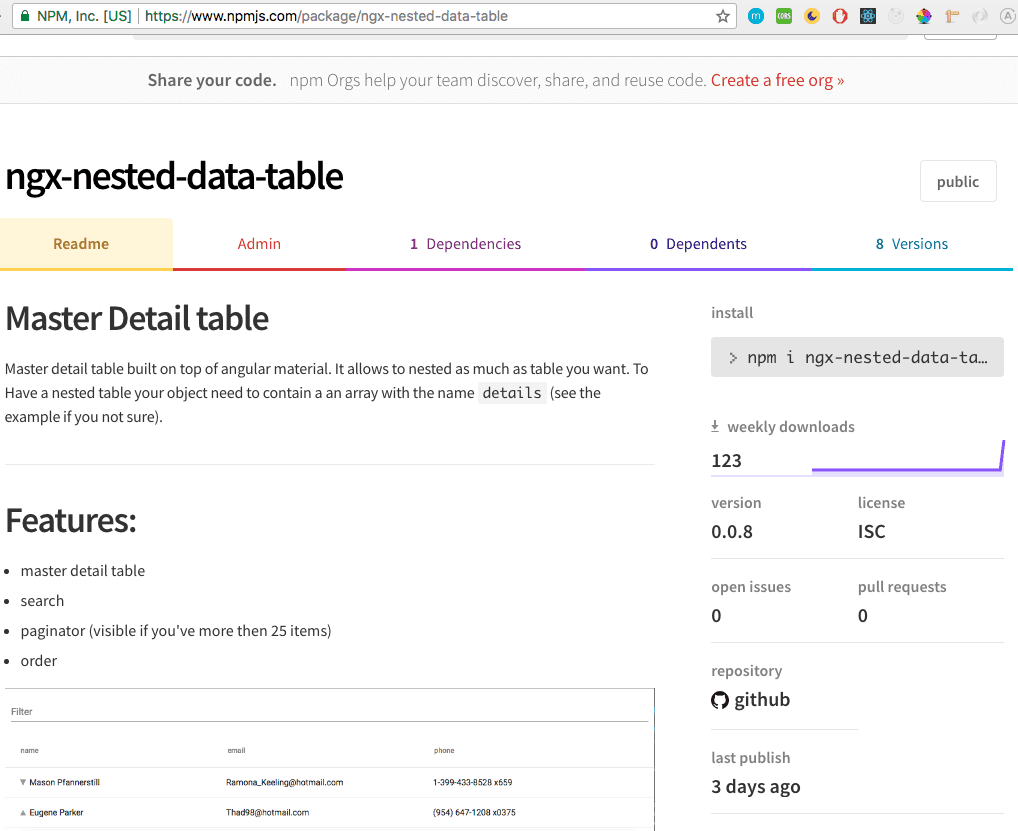Click phone (954) 647-1208 x0375
The image size is (1018, 831).
pos(474,813)
